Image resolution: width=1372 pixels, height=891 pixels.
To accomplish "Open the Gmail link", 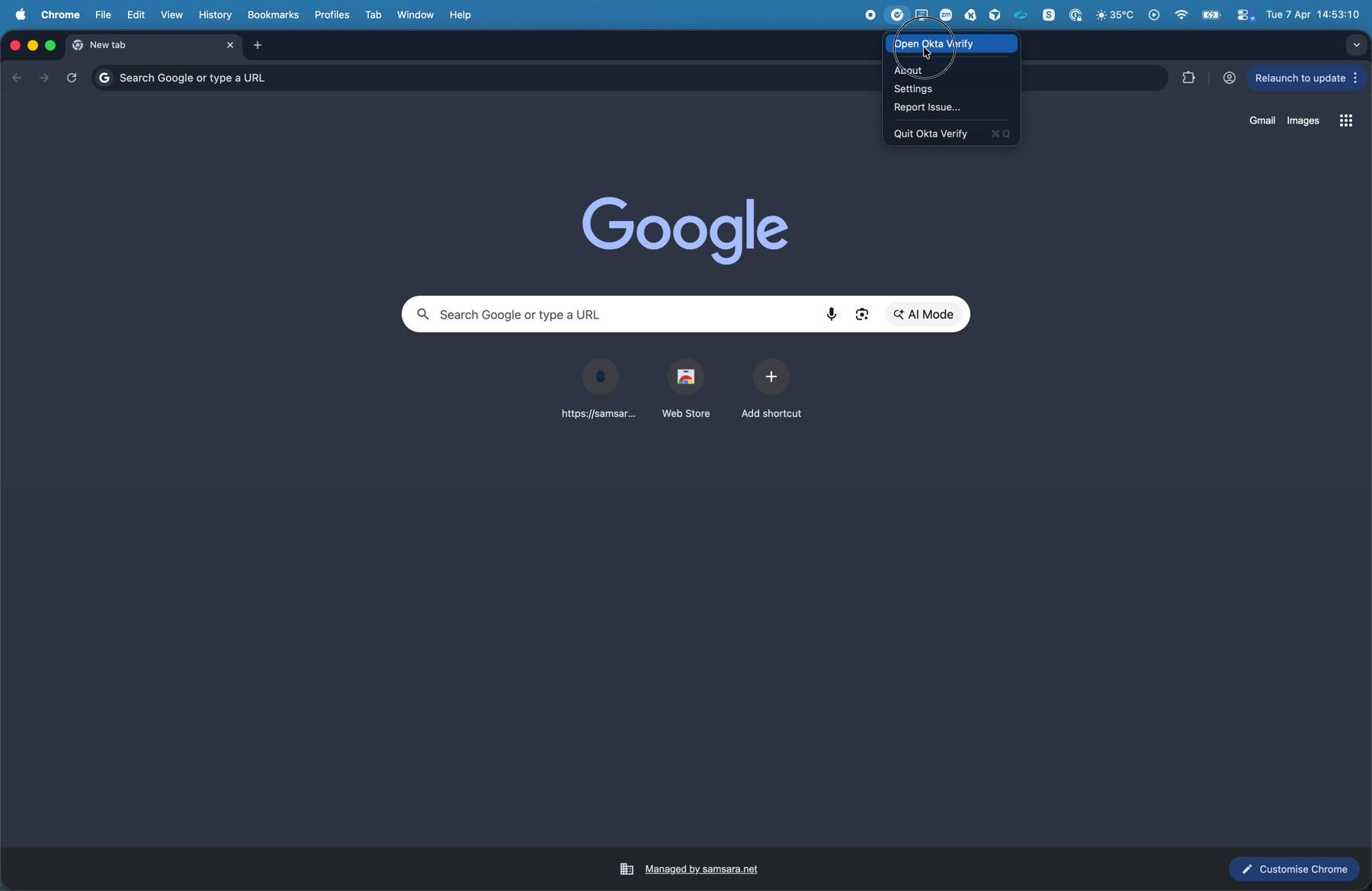I will [1261, 120].
